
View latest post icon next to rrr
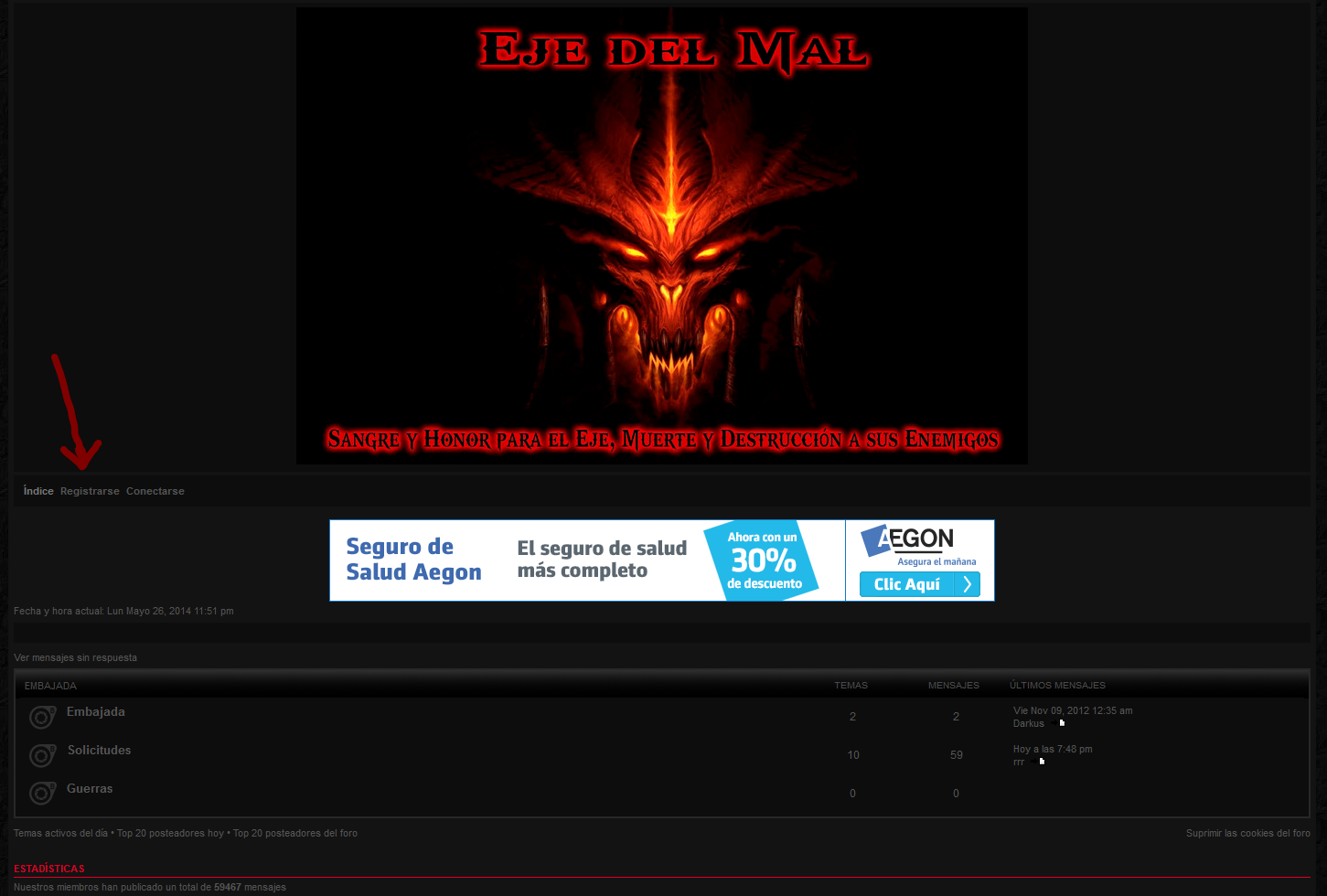[1039, 761]
